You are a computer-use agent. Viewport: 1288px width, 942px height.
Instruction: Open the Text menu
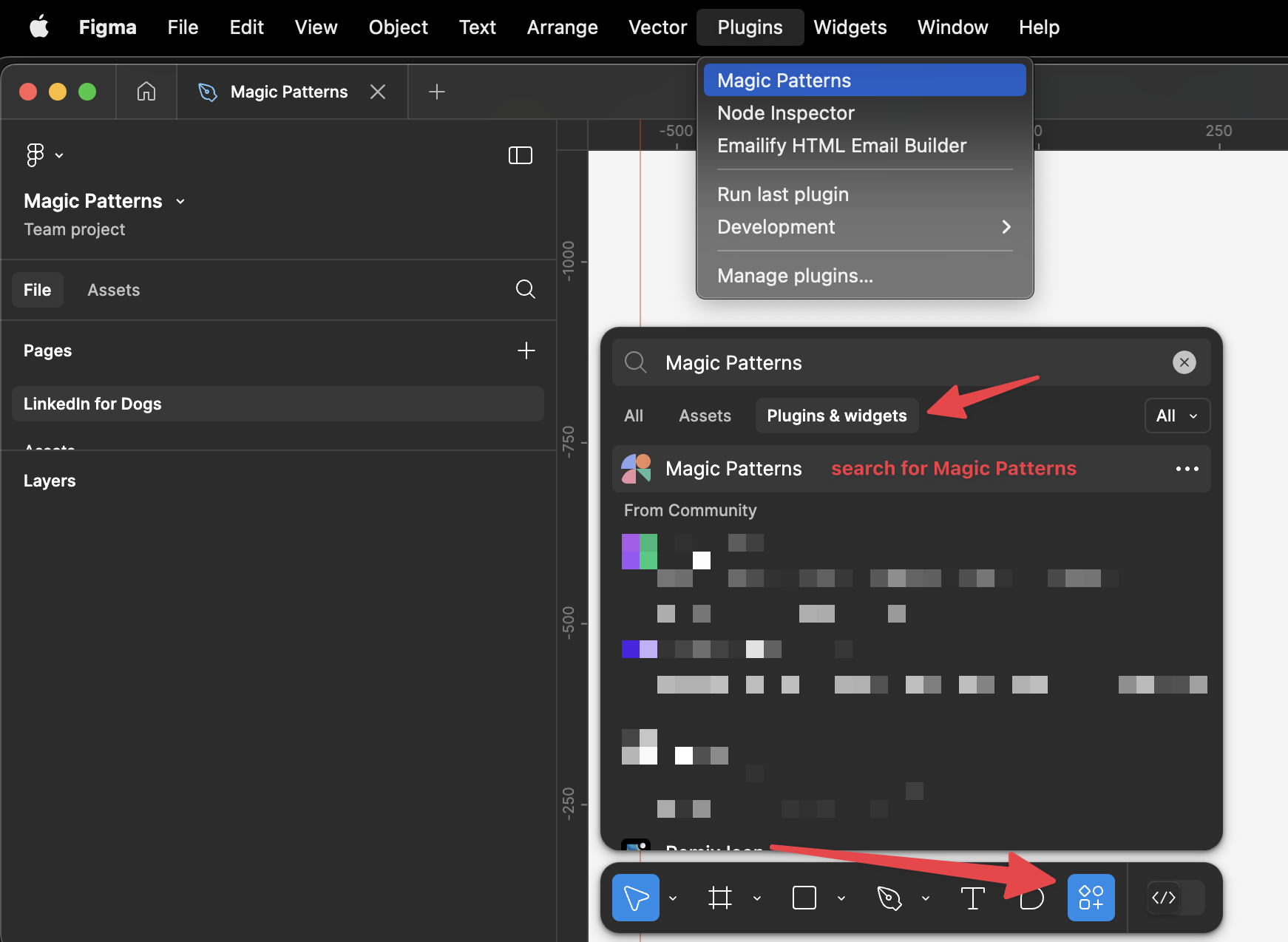[477, 27]
